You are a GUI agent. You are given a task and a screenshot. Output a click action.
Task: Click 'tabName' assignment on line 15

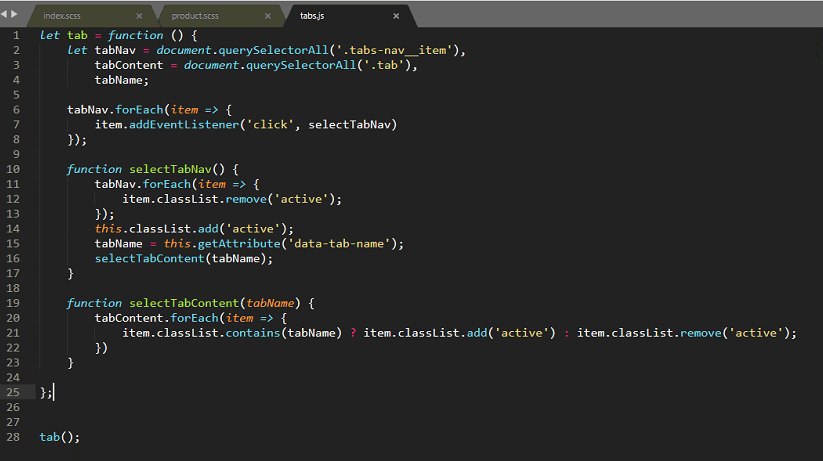pos(119,244)
